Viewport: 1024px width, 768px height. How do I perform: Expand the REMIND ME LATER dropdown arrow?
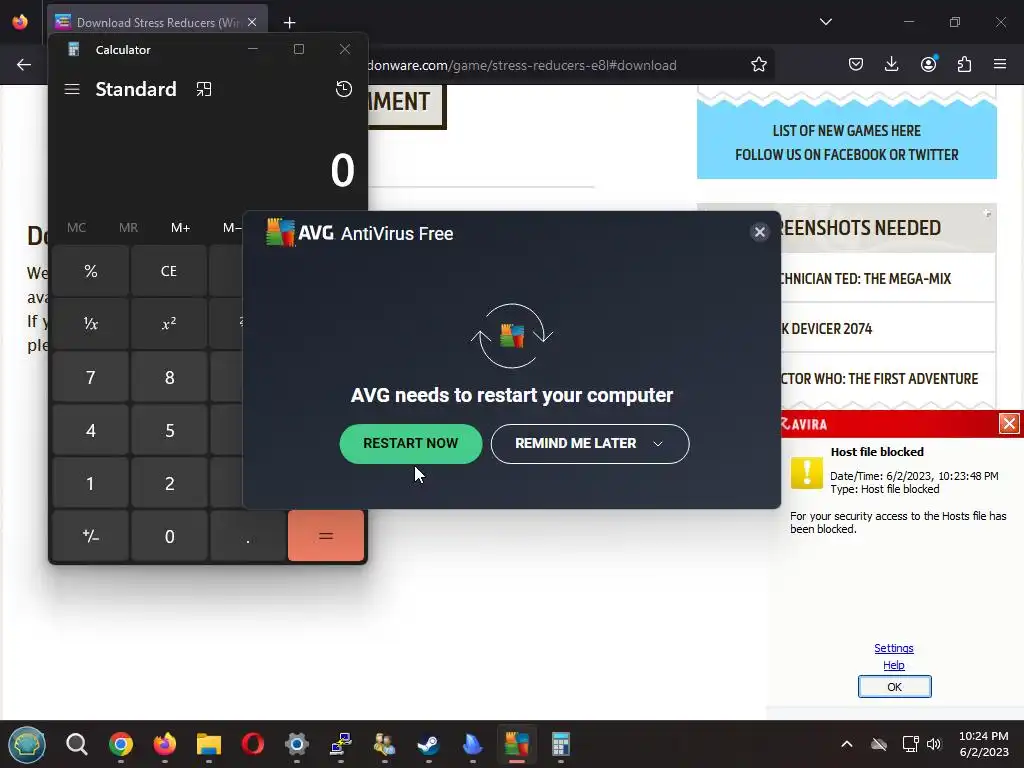click(x=658, y=444)
